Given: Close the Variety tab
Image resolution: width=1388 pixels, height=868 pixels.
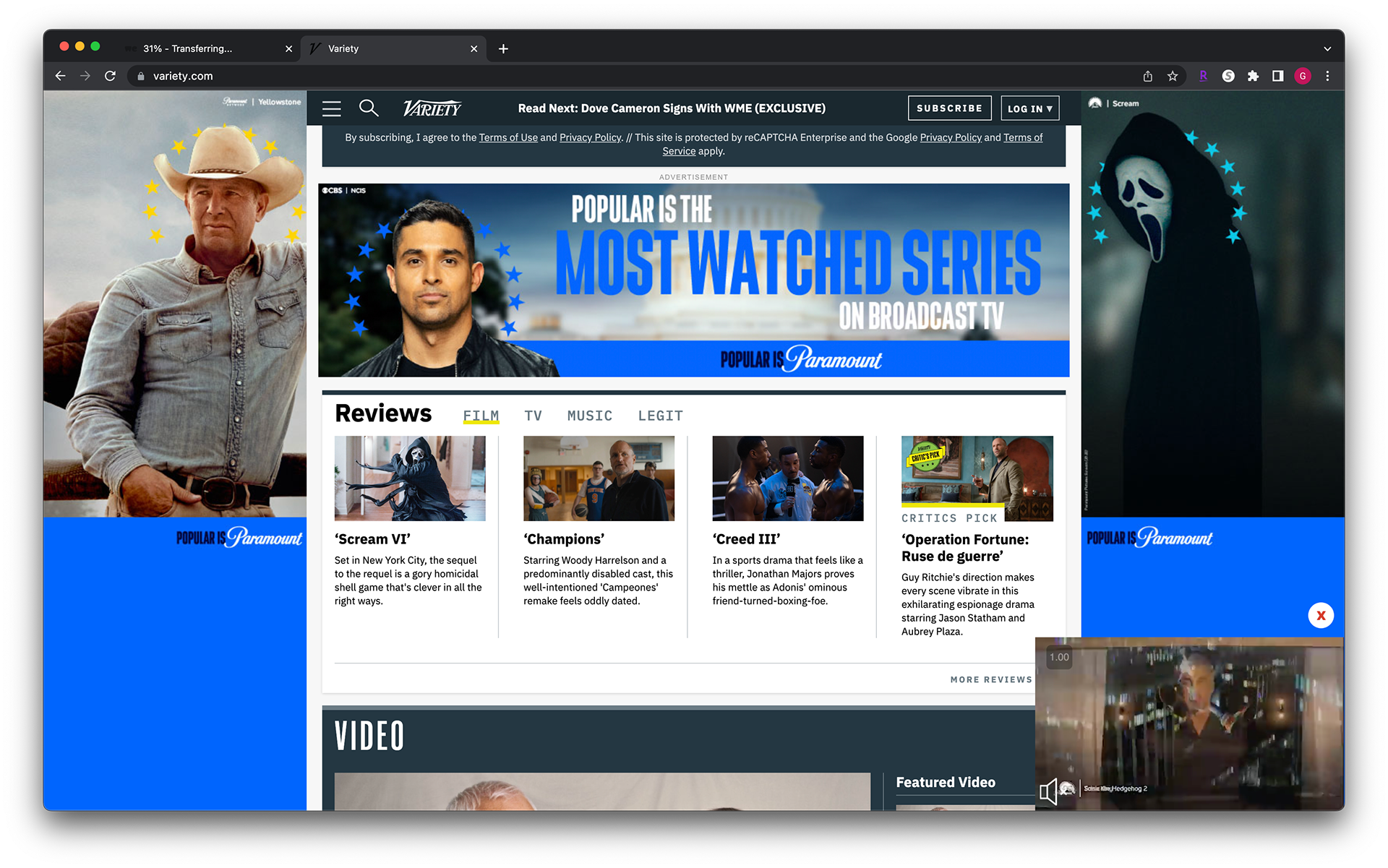Looking at the screenshot, I should [x=474, y=48].
